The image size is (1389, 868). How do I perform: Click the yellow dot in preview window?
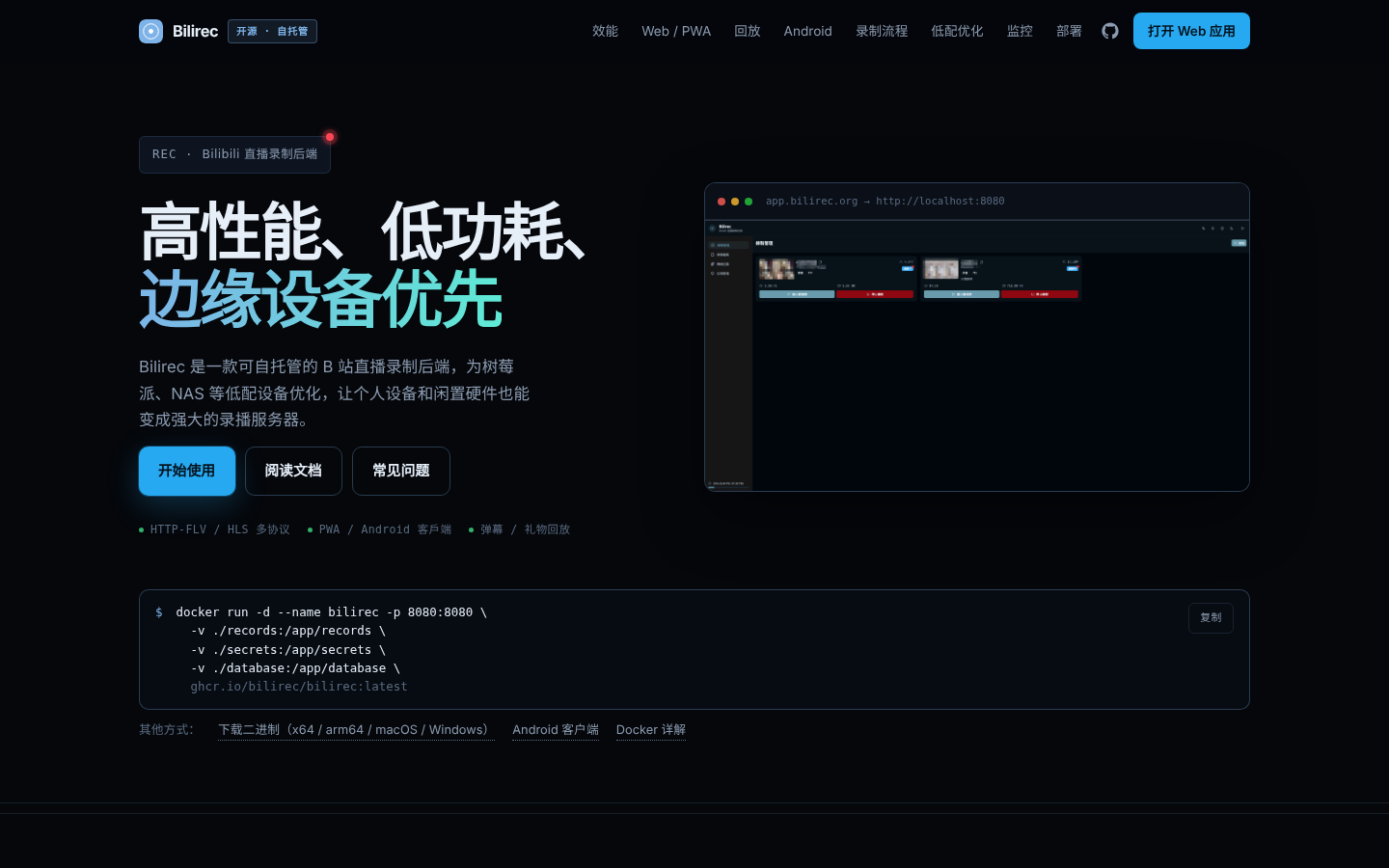pyautogui.click(x=735, y=202)
